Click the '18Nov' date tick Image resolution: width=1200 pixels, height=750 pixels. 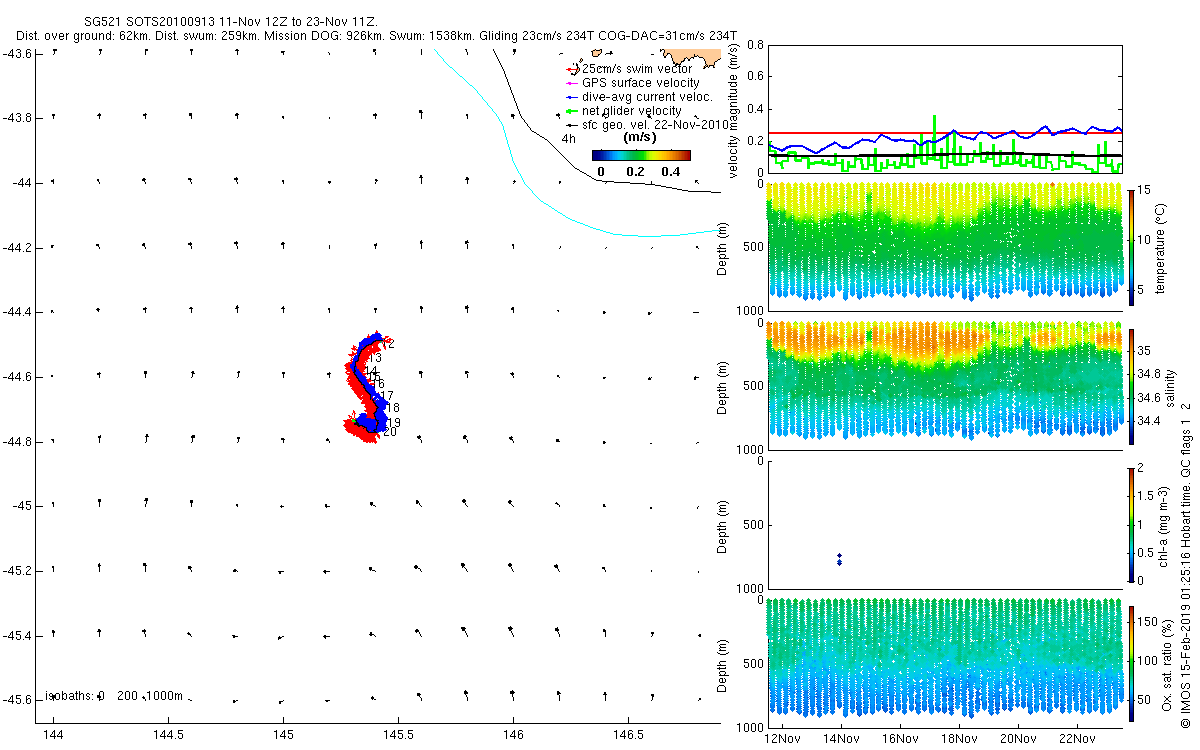point(959,739)
